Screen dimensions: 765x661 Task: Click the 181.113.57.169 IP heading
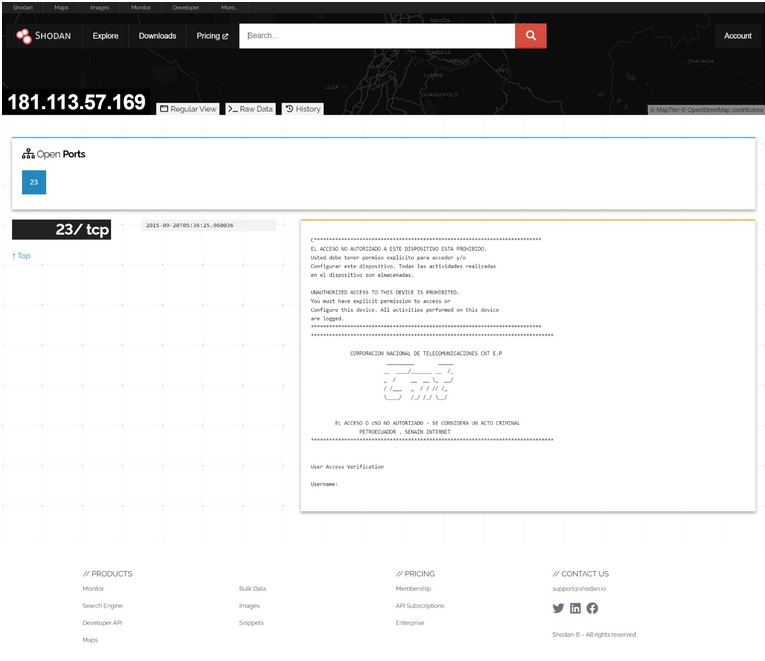point(77,102)
